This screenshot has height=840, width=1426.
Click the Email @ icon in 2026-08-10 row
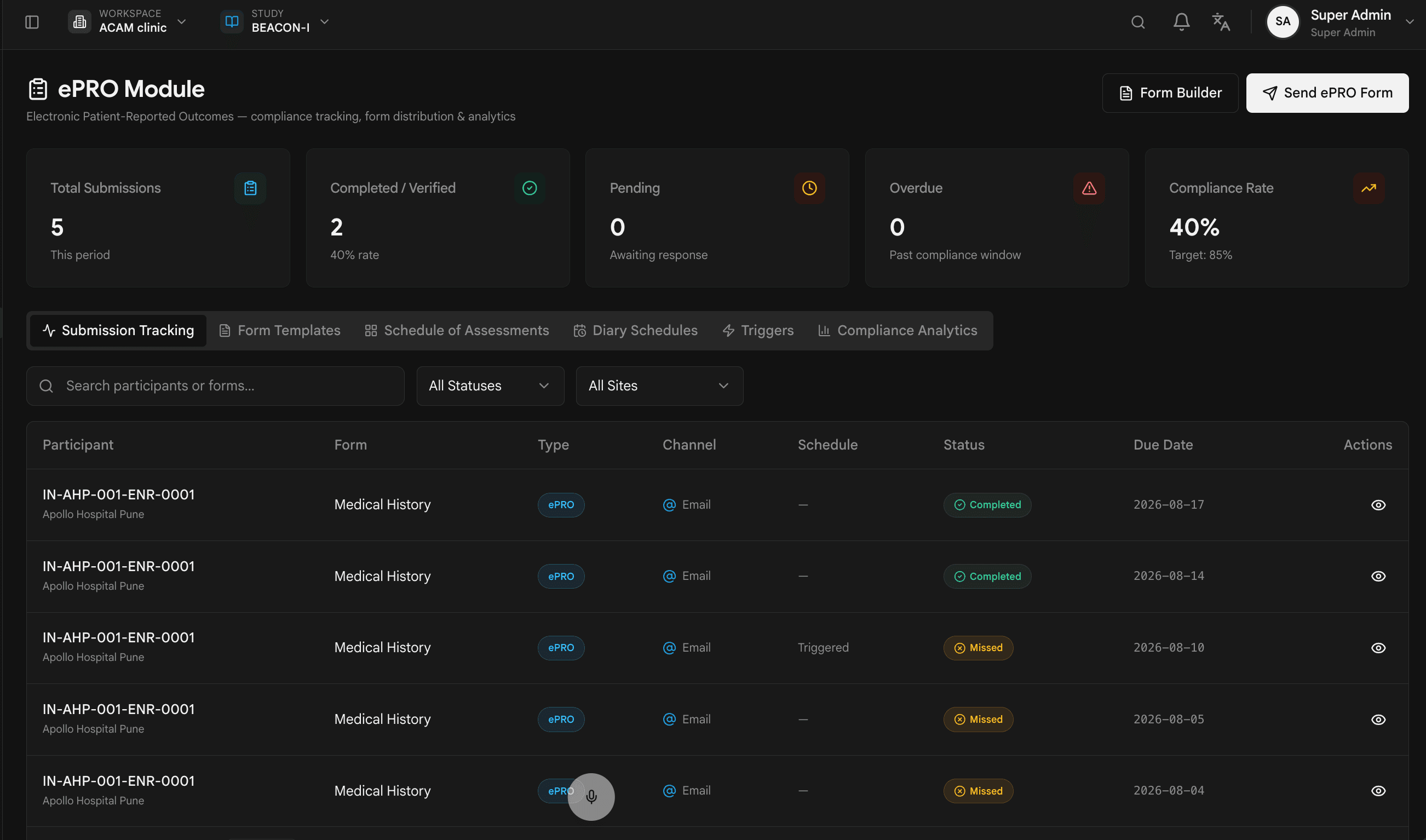pos(669,648)
